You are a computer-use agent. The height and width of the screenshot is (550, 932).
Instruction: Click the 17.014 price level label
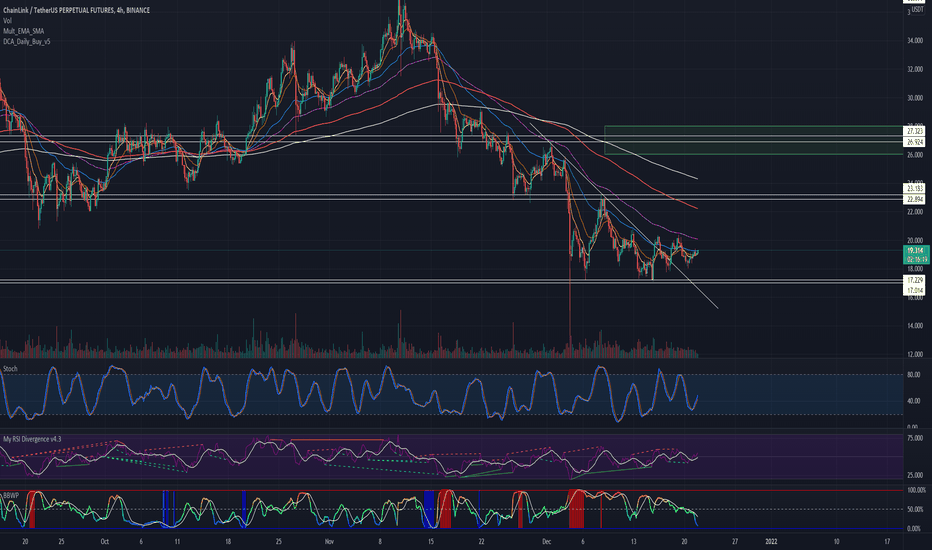click(x=915, y=290)
